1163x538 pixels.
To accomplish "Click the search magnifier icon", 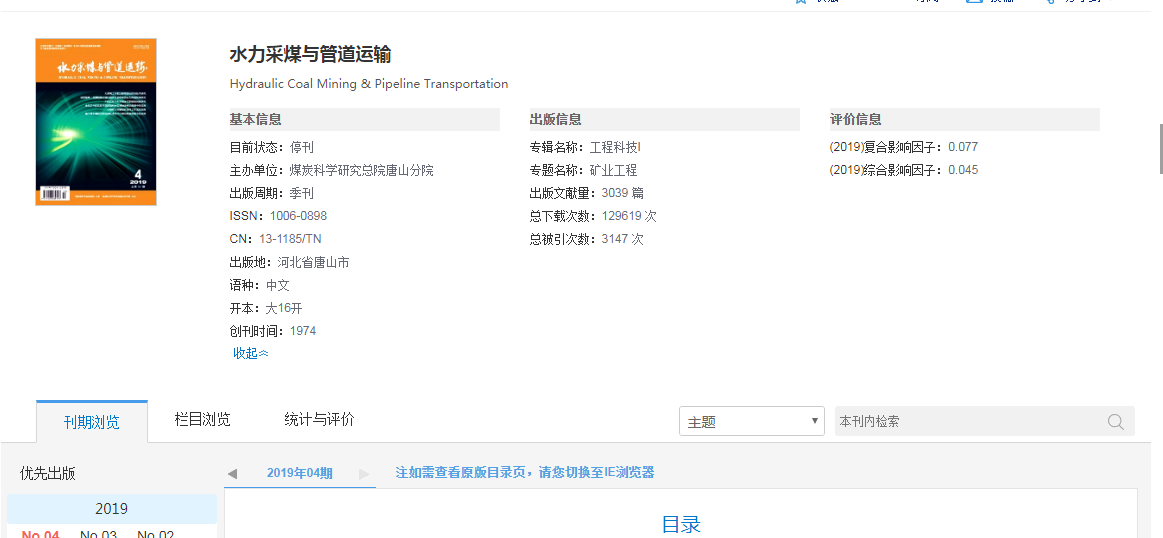I will (x=1116, y=422).
